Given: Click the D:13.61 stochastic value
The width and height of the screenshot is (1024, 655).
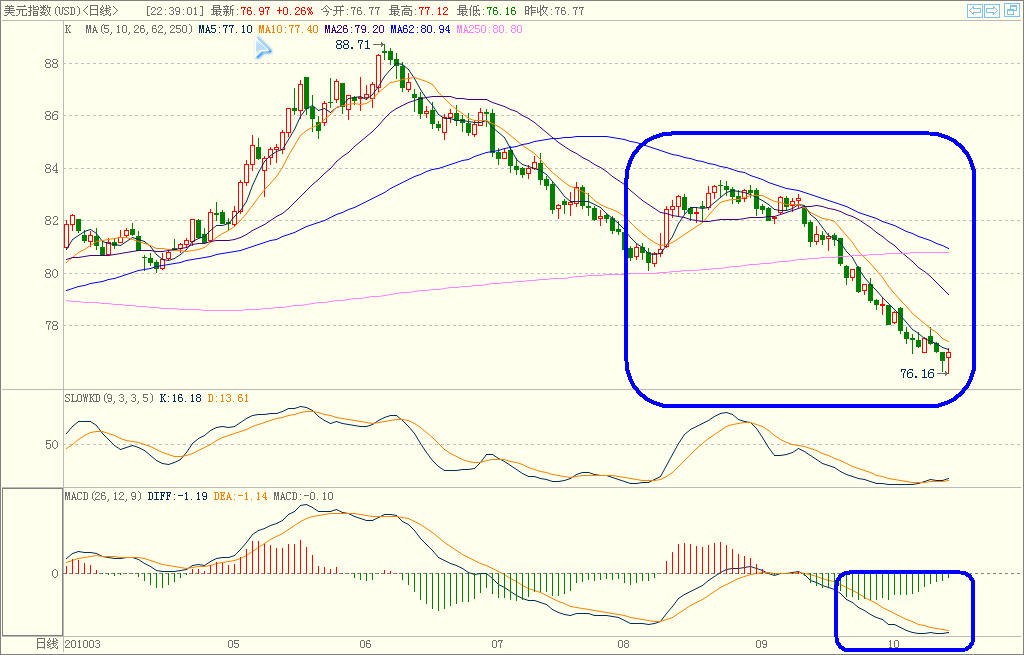Looking at the screenshot, I should tap(228, 398).
